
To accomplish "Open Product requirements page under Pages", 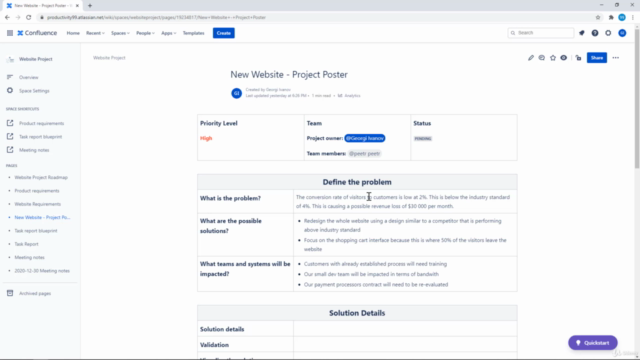I will (37, 191).
